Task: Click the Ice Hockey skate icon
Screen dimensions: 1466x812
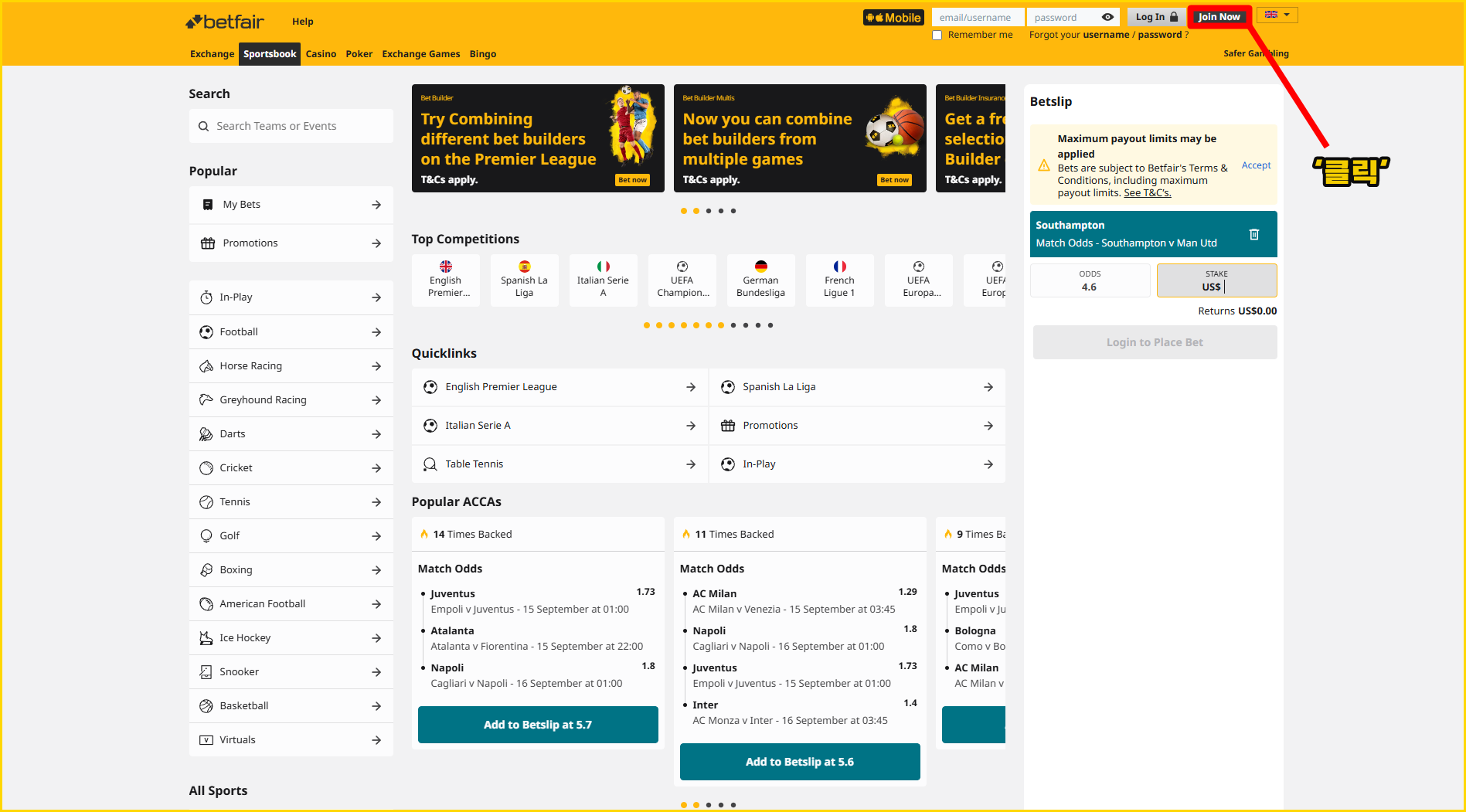Action: [206, 638]
